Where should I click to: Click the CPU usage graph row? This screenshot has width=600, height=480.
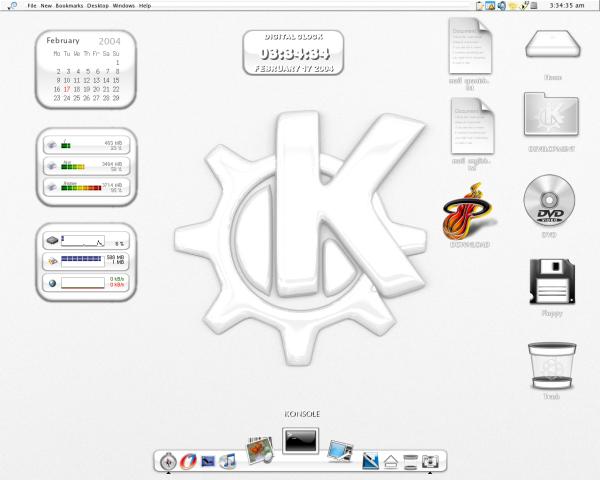[x=86, y=240]
